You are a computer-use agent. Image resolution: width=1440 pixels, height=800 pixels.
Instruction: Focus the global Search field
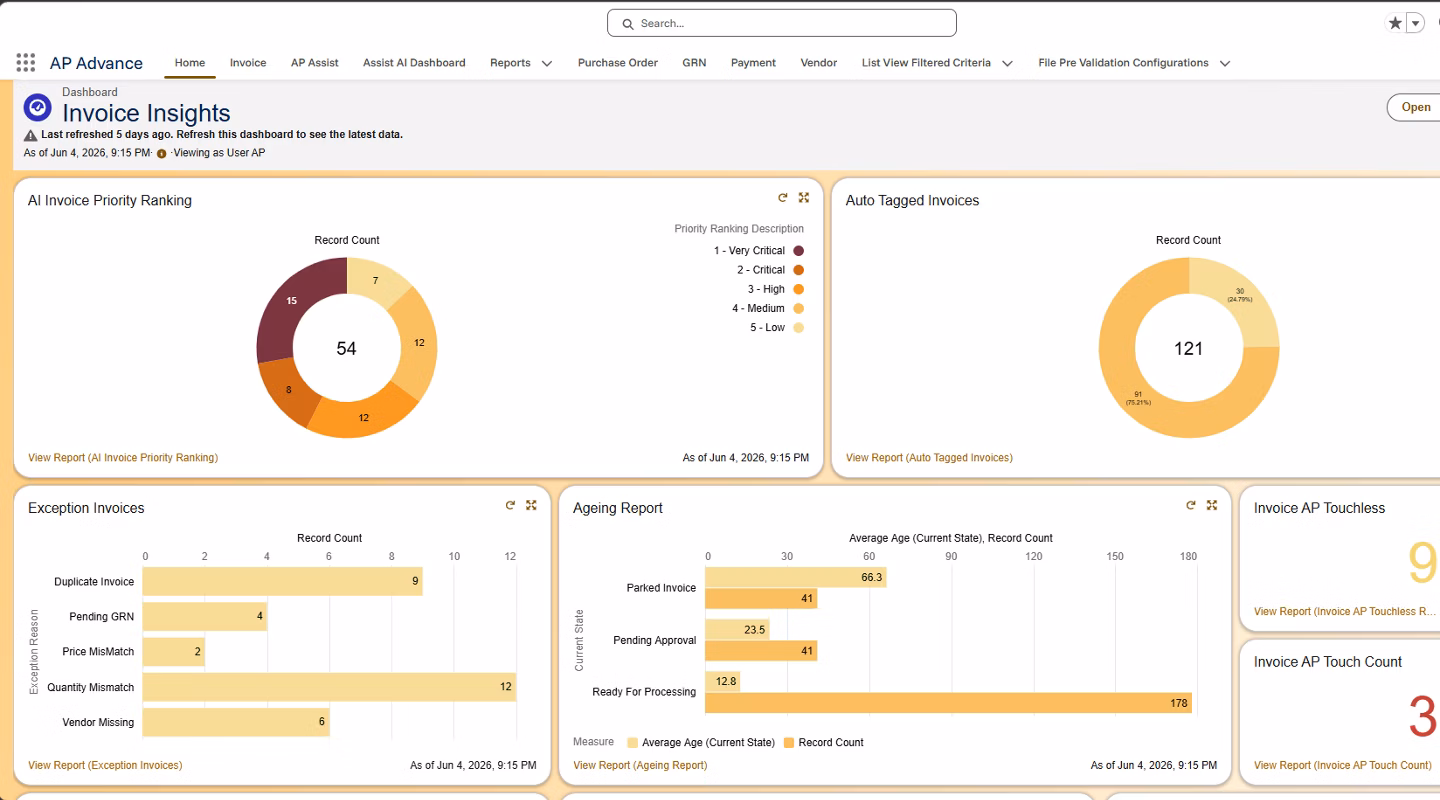tap(782, 23)
